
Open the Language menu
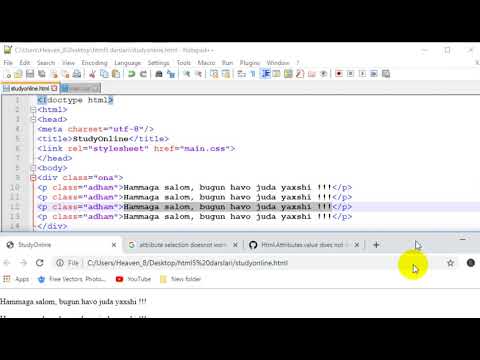pyautogui.click(x=128, y=63)
